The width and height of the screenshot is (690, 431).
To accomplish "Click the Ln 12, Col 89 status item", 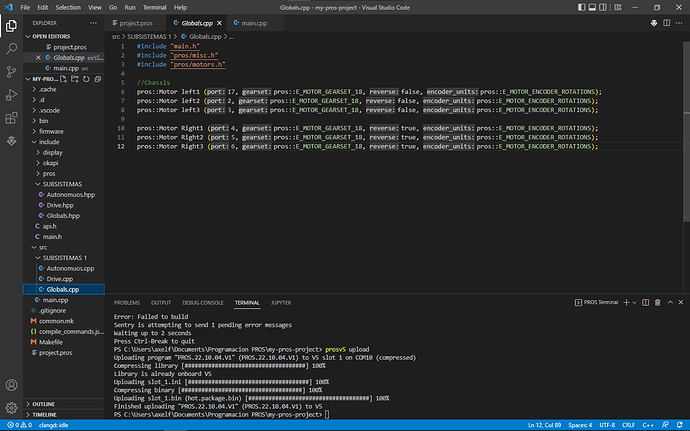I will point(544,425).
